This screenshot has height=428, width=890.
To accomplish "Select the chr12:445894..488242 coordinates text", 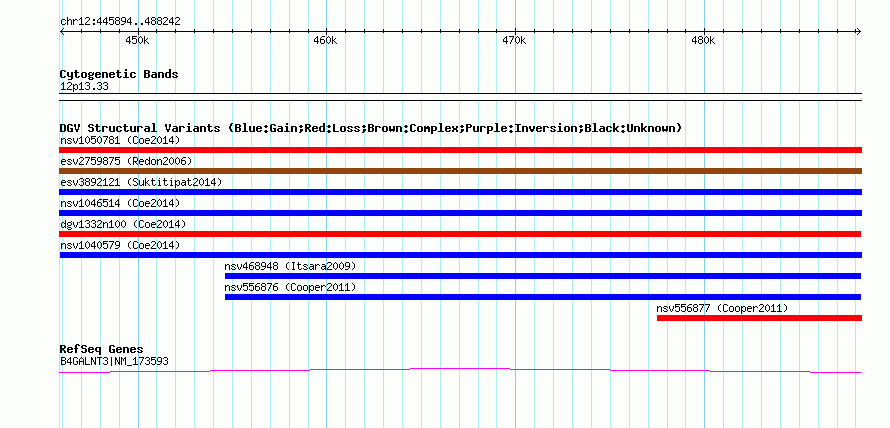I will (120, 22).
